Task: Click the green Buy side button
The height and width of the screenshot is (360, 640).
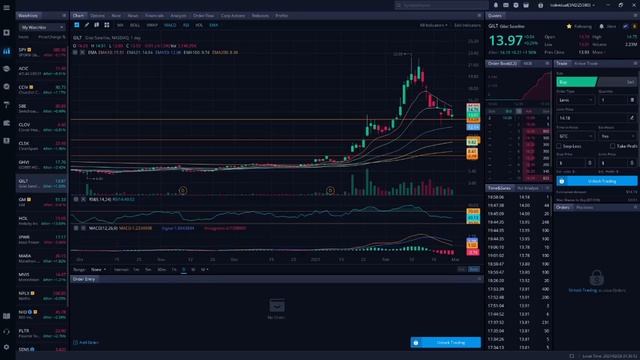Action: (x=576, y=82)
